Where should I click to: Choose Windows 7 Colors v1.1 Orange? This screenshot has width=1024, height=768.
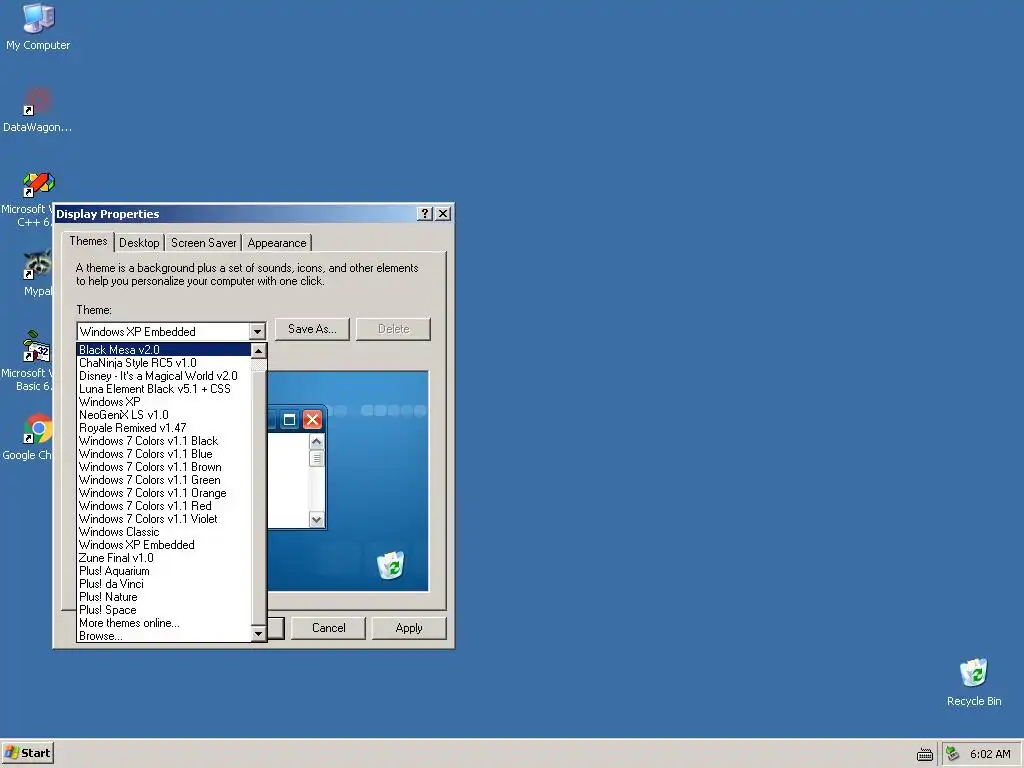163,493
